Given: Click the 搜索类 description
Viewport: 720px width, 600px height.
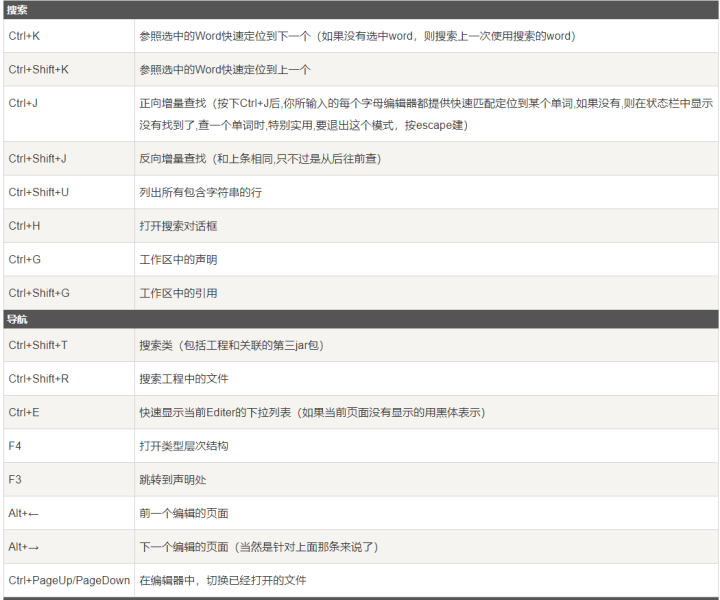Looking at the screenshot, I should pos(231,345).
